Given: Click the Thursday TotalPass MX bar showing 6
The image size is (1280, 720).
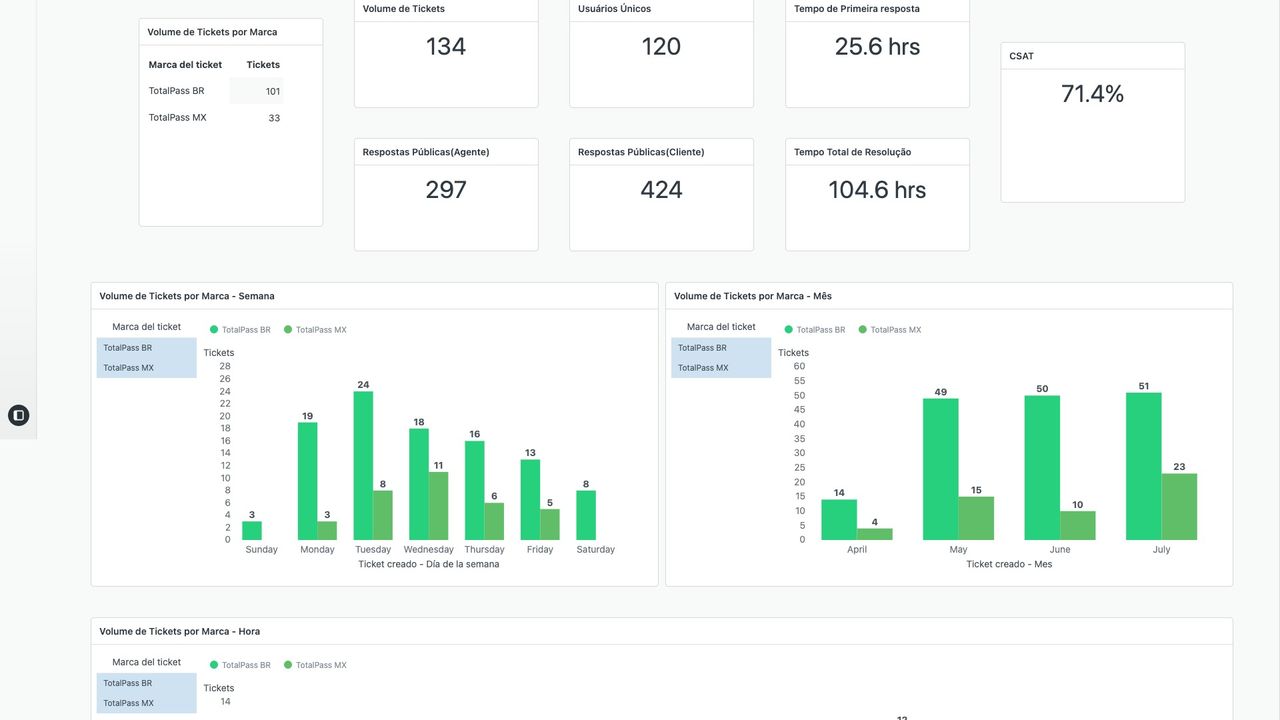Looking at the screenshot, I should pos(494,521).
